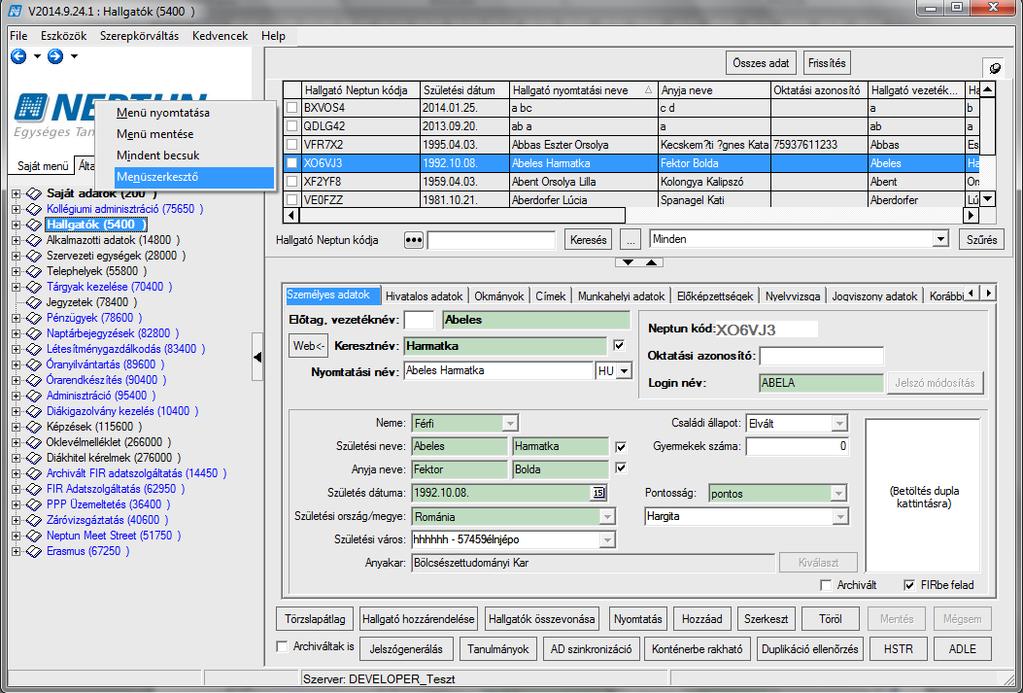
Task: Open the Születési ország dropdown showing Románia
Action: 607,517
